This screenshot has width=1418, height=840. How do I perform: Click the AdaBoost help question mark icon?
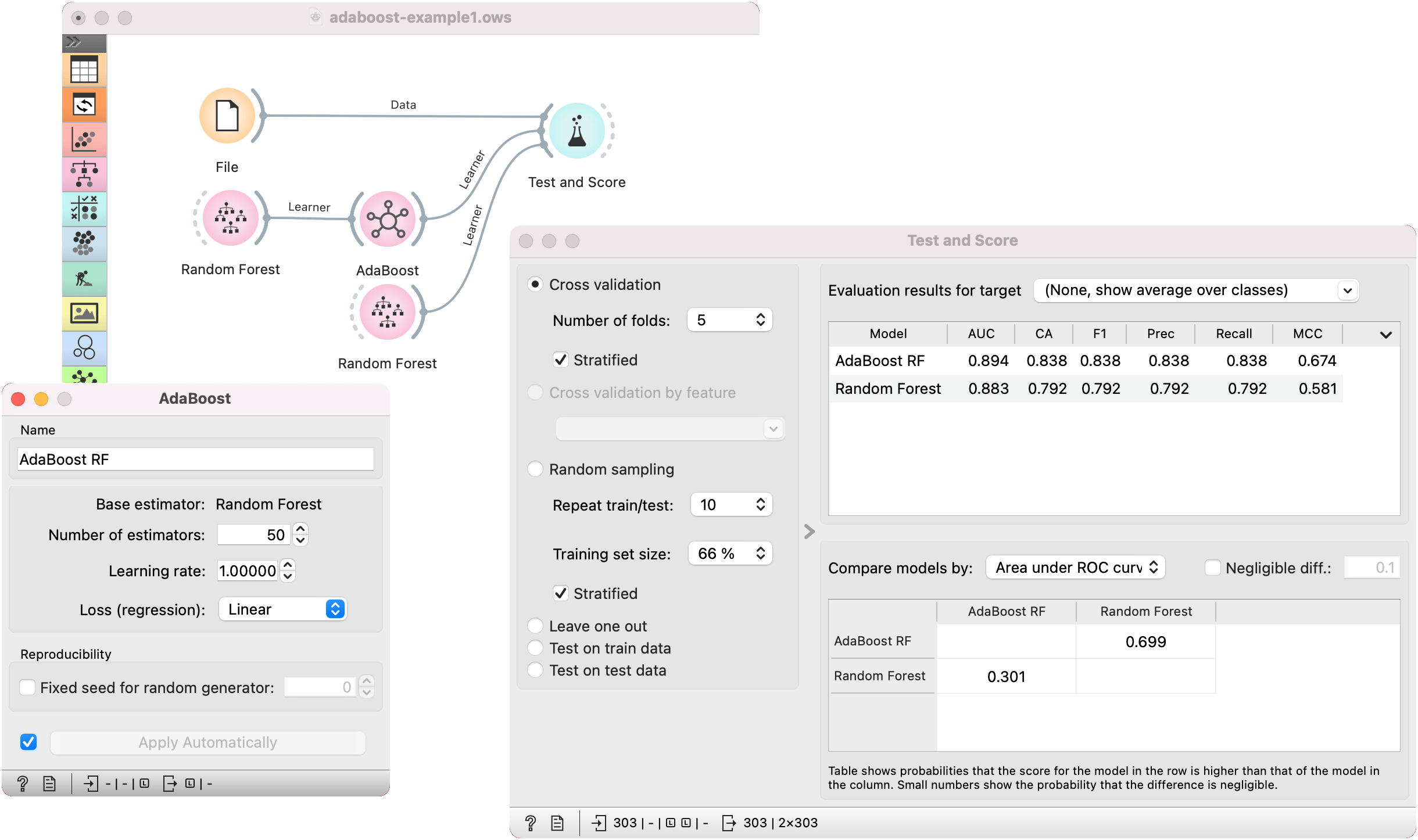(x=23, y=784)
